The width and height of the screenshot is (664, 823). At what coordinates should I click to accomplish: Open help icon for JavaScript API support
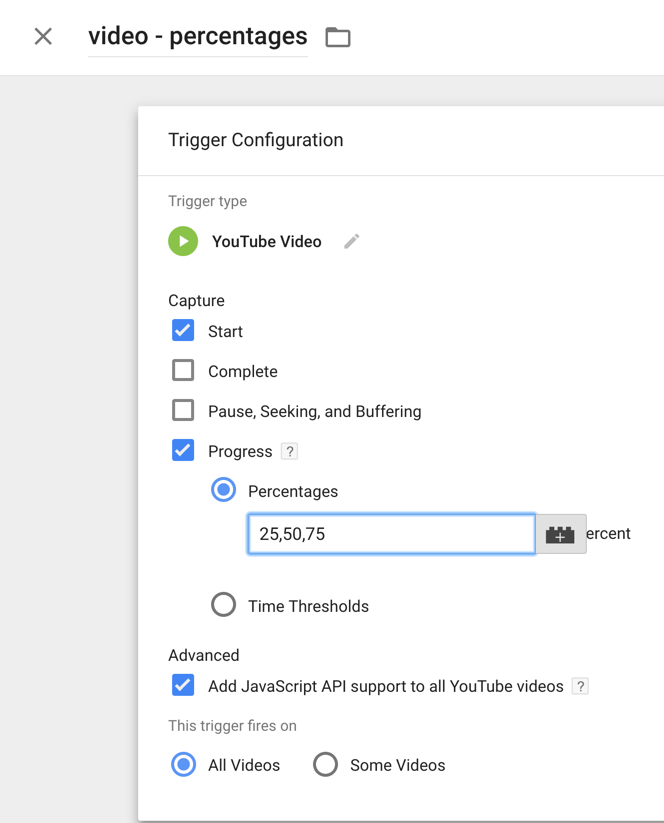point(580,686)
